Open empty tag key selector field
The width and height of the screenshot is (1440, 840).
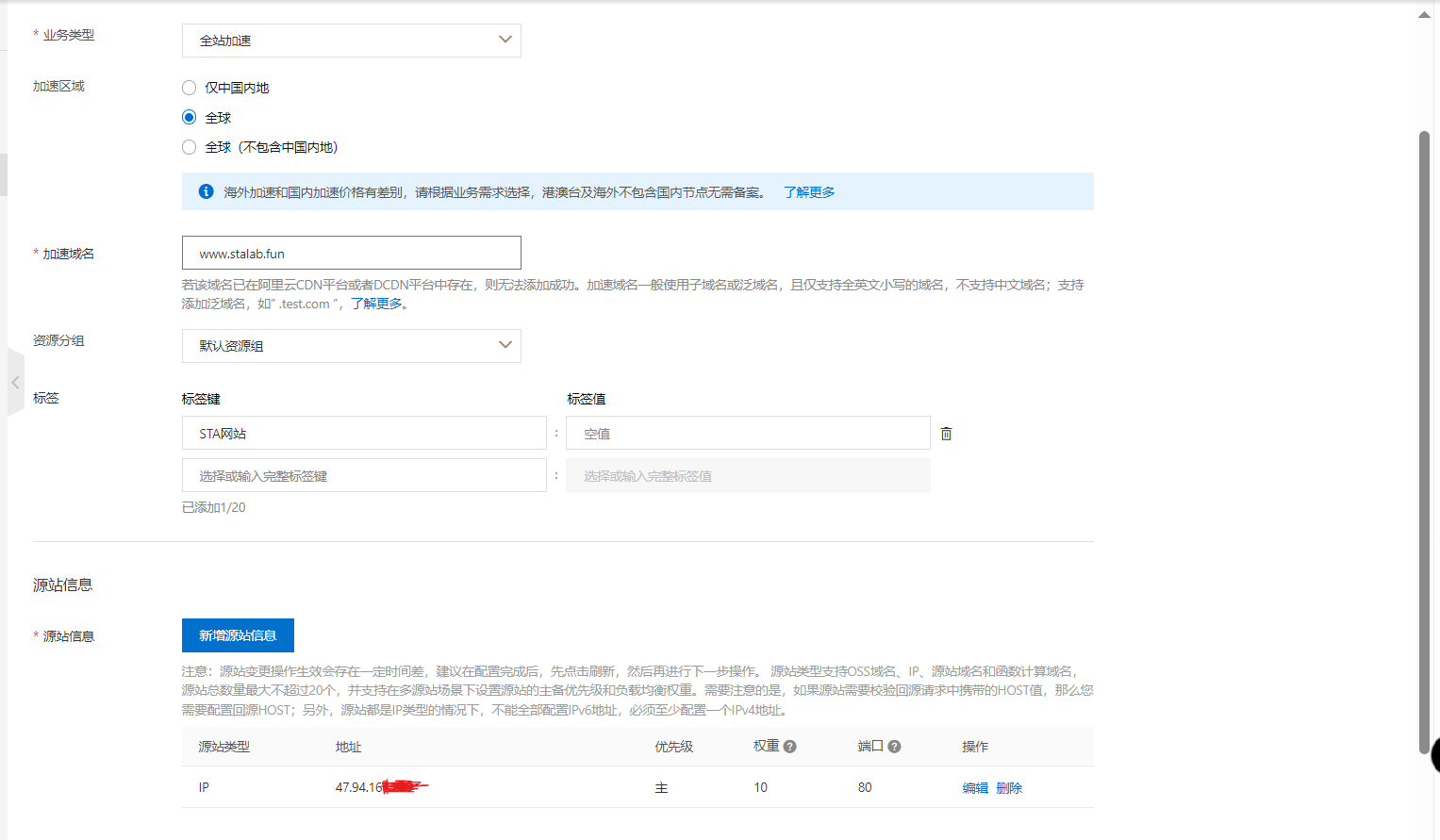[363, 476]
